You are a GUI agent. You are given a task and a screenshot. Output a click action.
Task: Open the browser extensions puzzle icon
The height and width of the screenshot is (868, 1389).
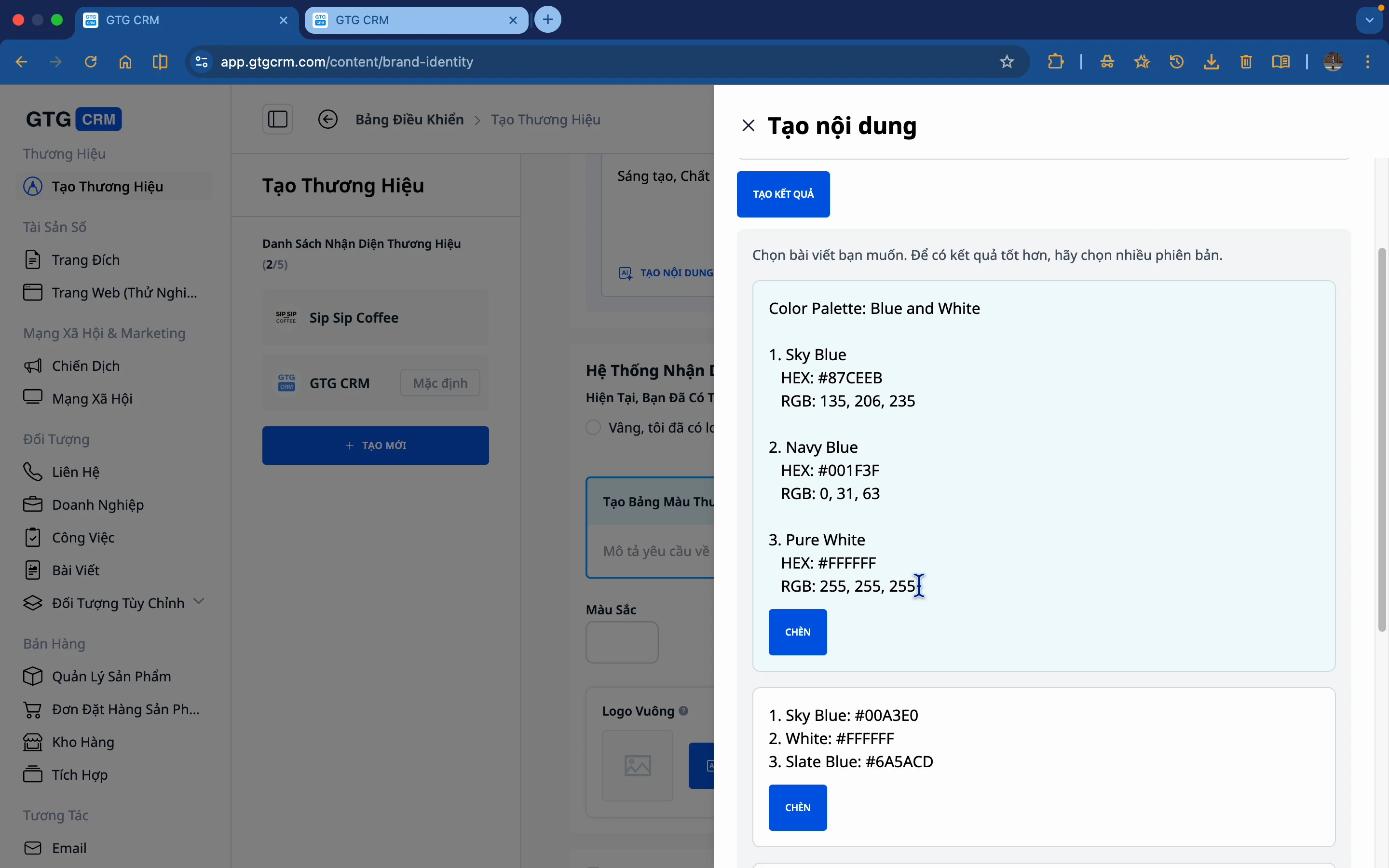pos(1056,62)
